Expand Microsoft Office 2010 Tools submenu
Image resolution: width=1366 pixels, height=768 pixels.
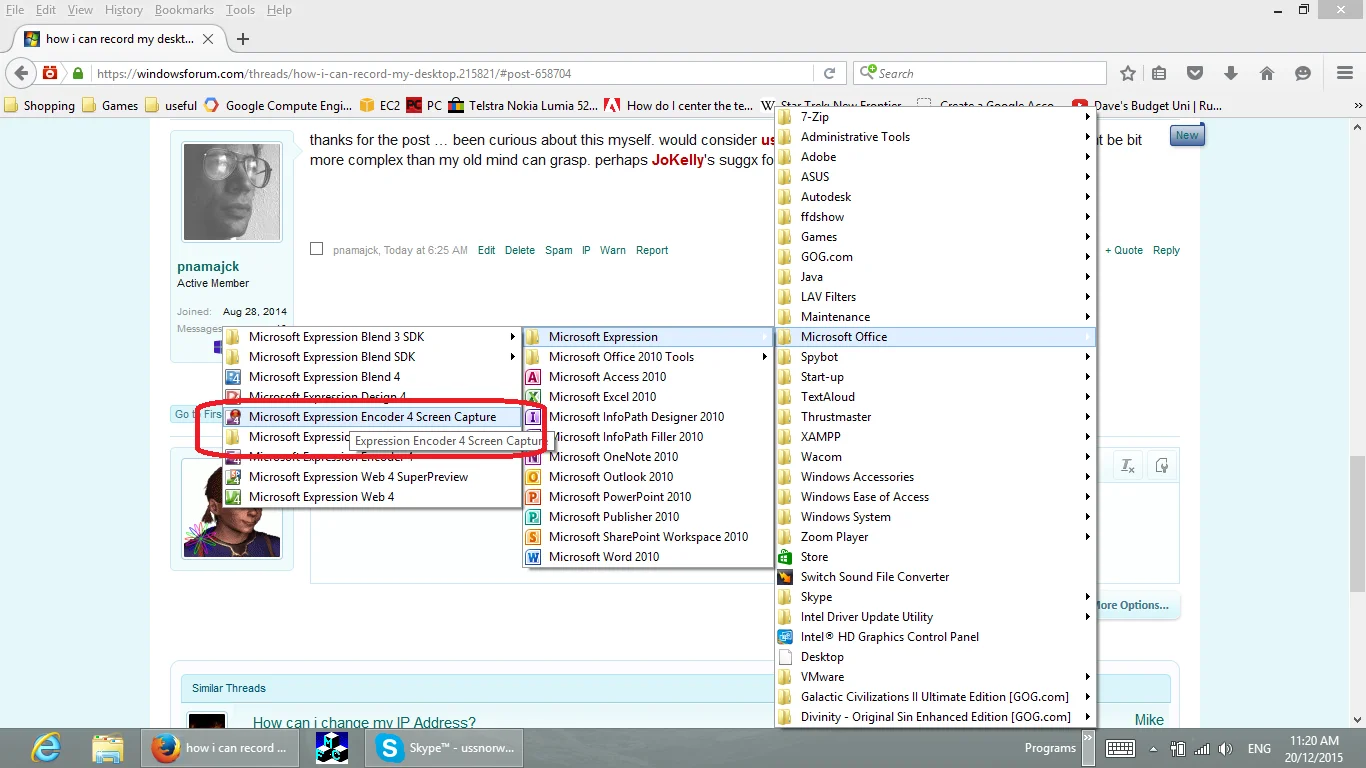tap(647, 357)
